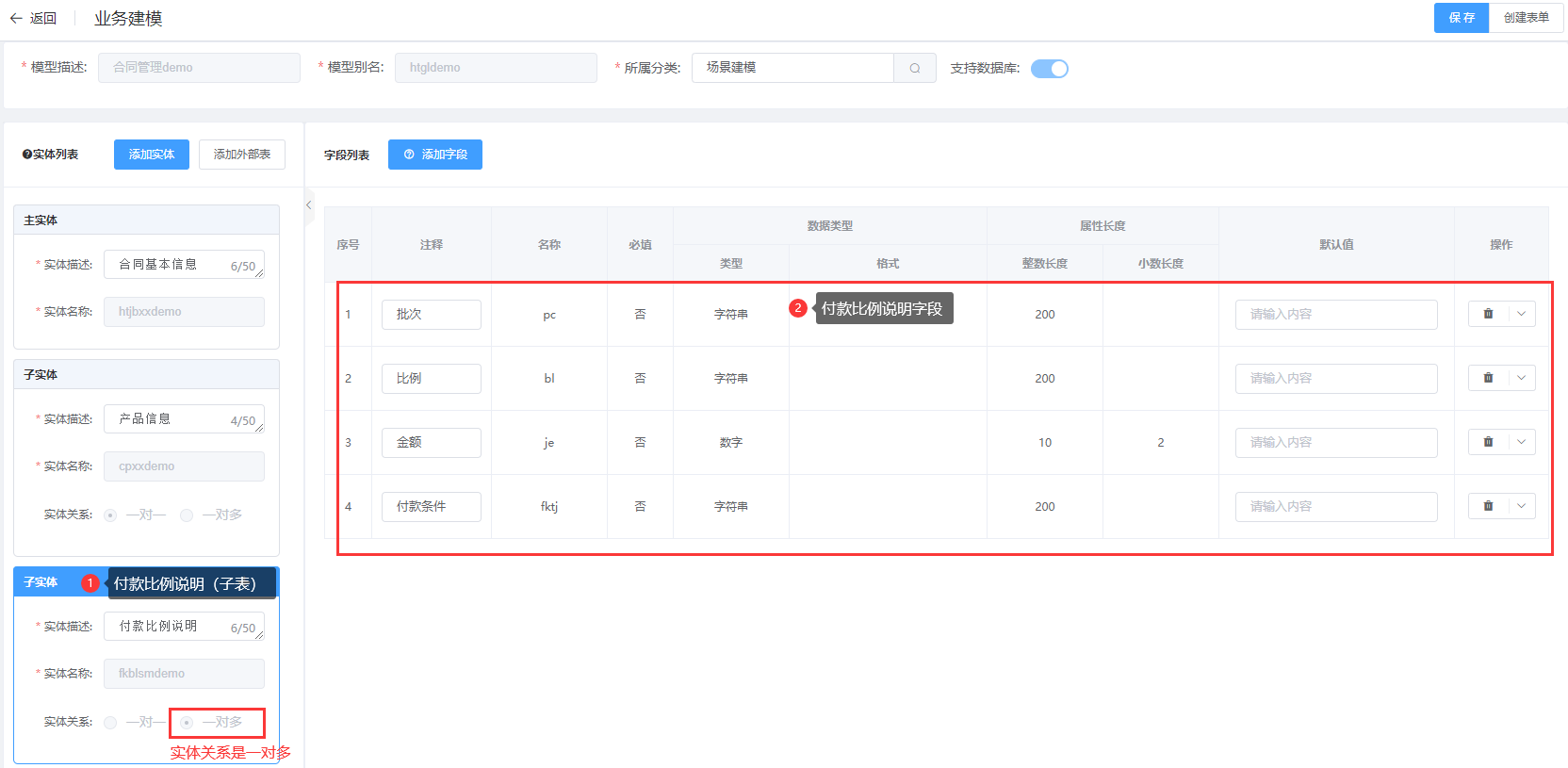The height and width of the screenshot is (768, 1568).
Task: Click trash icon for the 比例 row
Action: (x=1488, y=378)
